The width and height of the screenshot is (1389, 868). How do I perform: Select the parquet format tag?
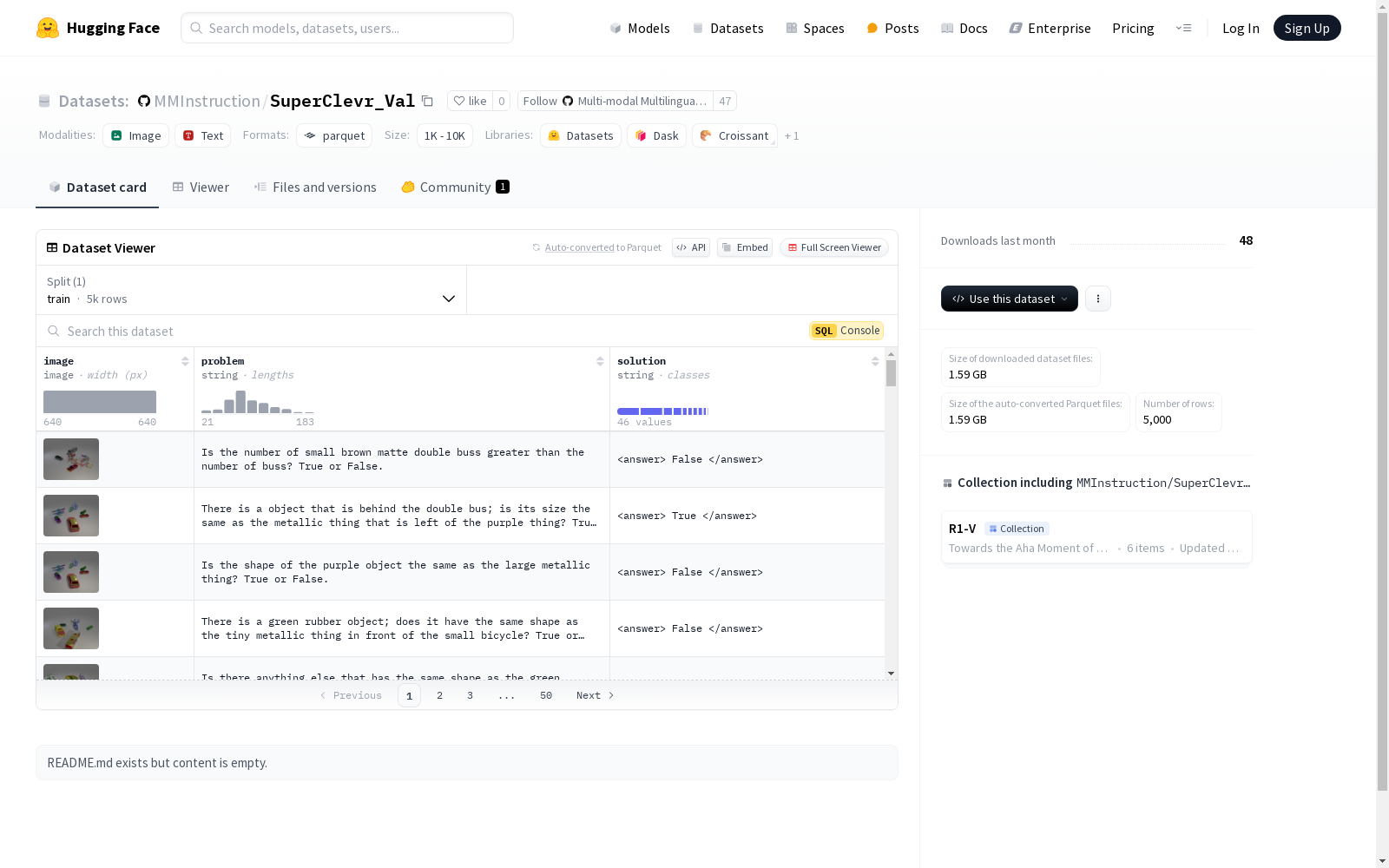pos(334,135)
